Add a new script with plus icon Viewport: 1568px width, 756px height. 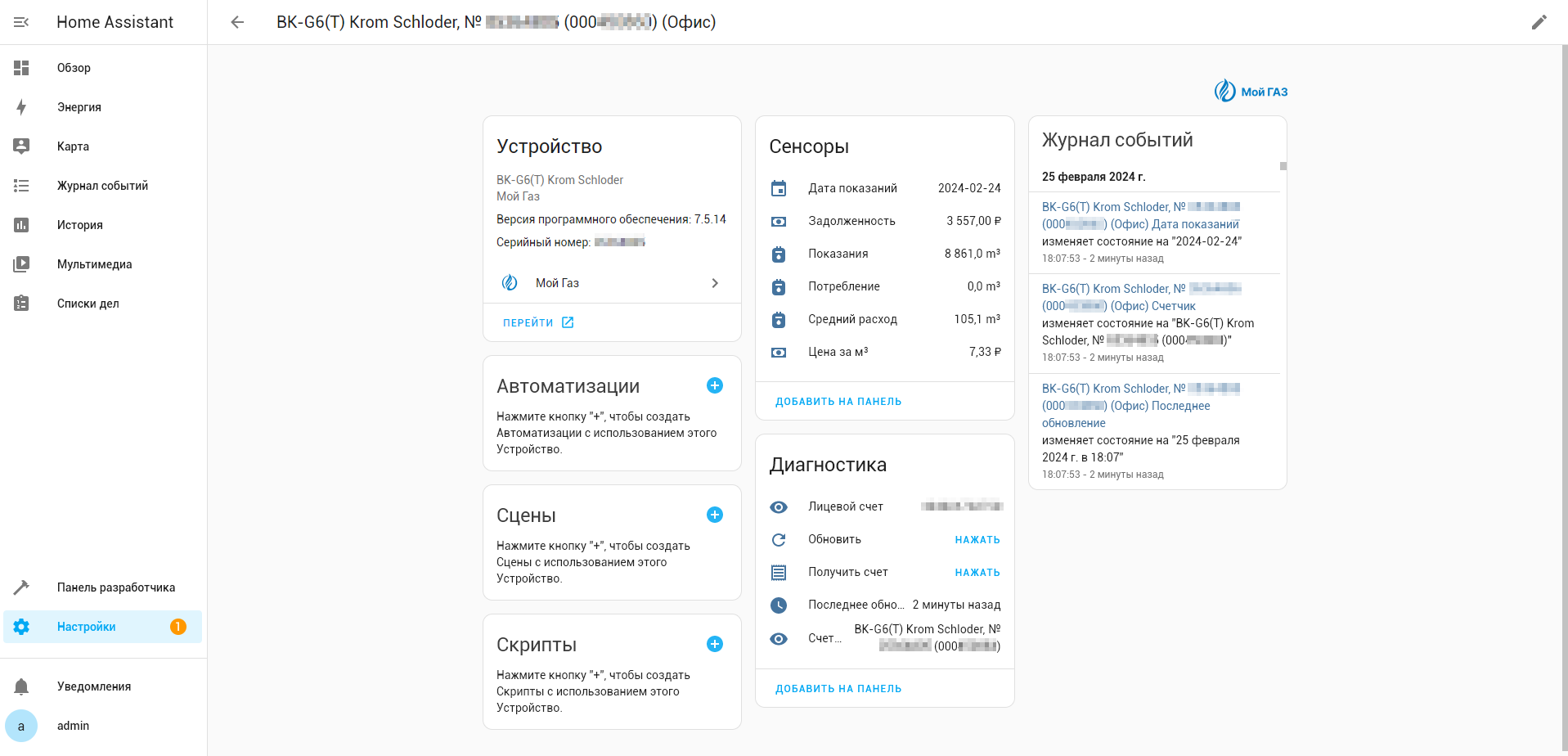(x=715, y=644)
